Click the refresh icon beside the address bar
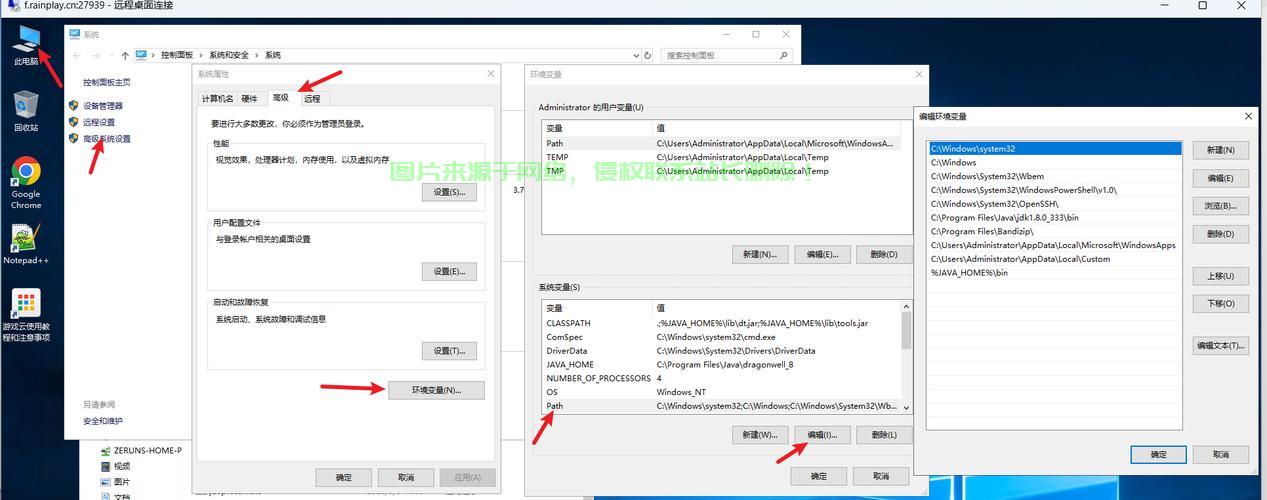1267x500 pixels. coord(648,56)
